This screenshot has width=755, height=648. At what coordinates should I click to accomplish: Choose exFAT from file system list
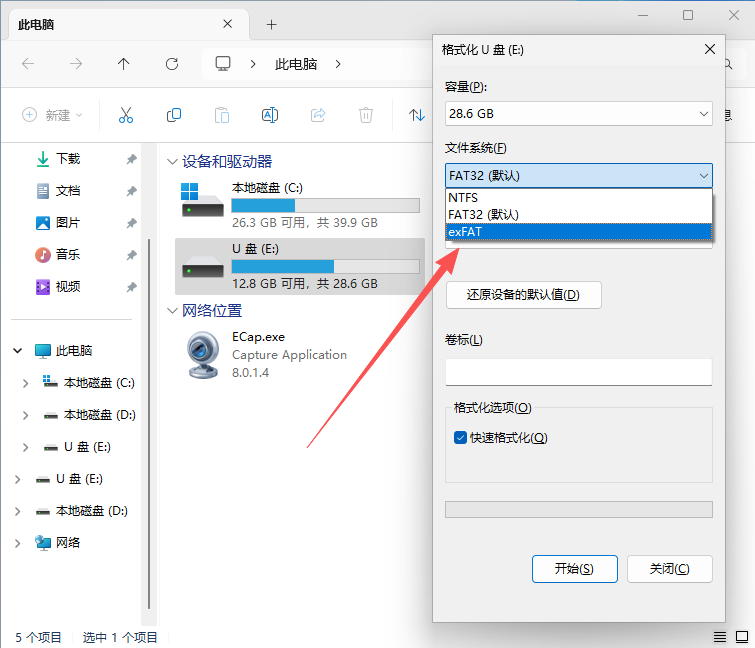(x=579, y=232)
